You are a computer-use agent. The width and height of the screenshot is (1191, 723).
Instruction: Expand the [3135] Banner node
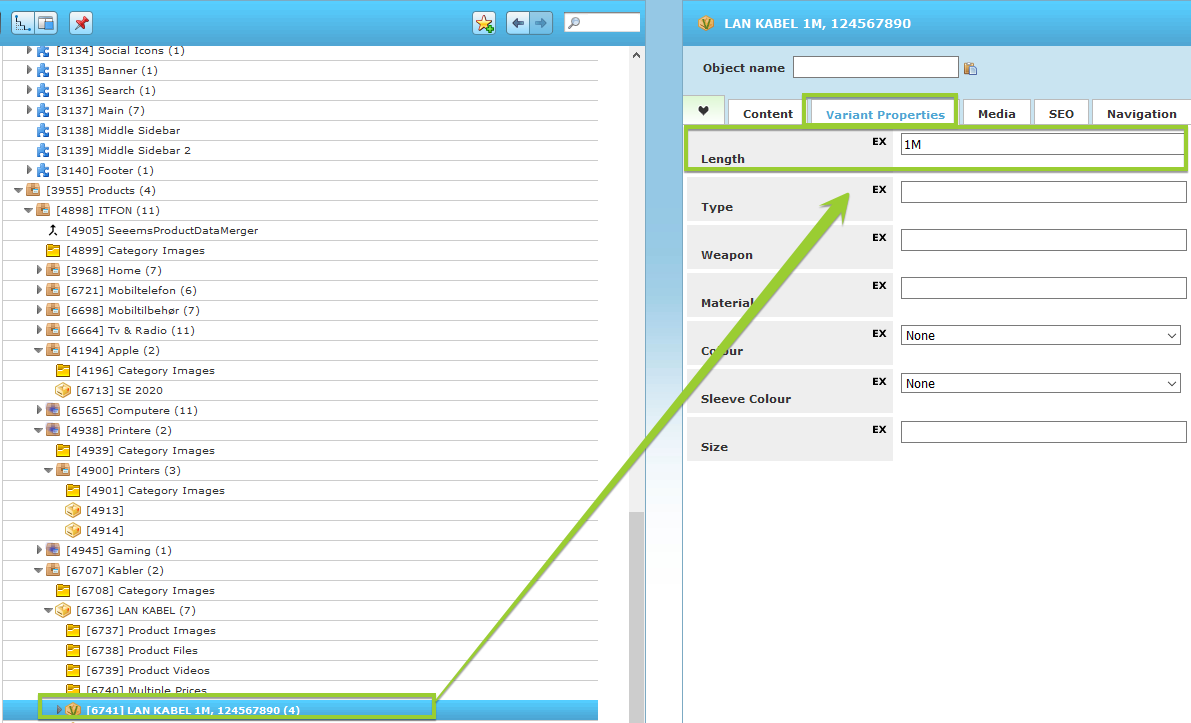[x=30, y=70]
